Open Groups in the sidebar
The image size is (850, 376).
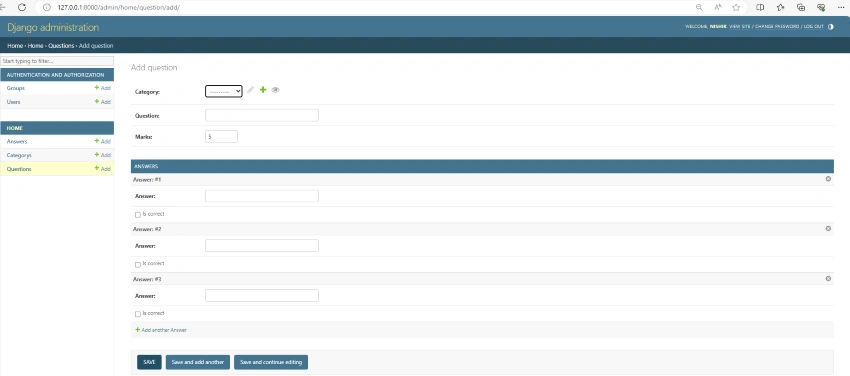click(16, 88)
